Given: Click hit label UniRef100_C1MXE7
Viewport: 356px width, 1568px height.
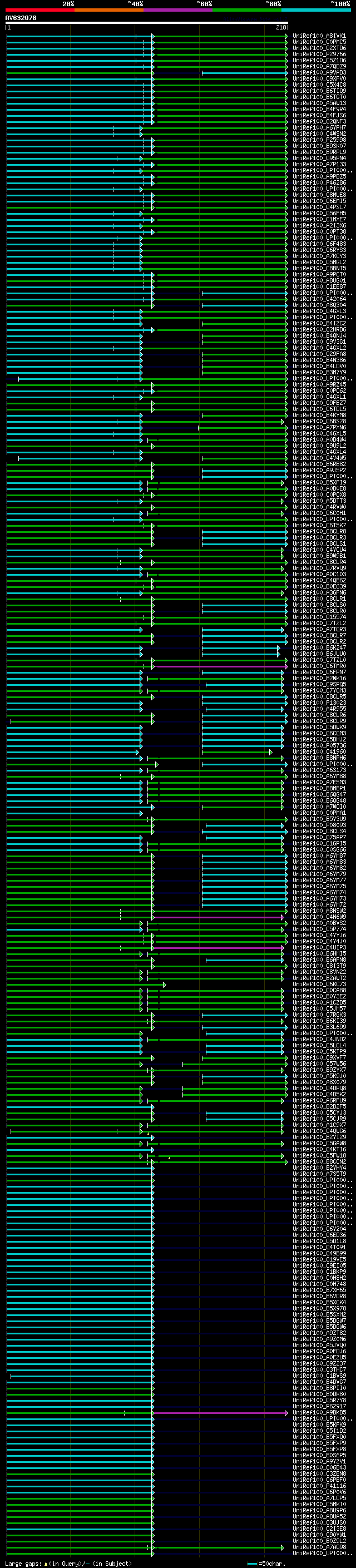Looking at the screenshot, I should click(x=319, y=219).
